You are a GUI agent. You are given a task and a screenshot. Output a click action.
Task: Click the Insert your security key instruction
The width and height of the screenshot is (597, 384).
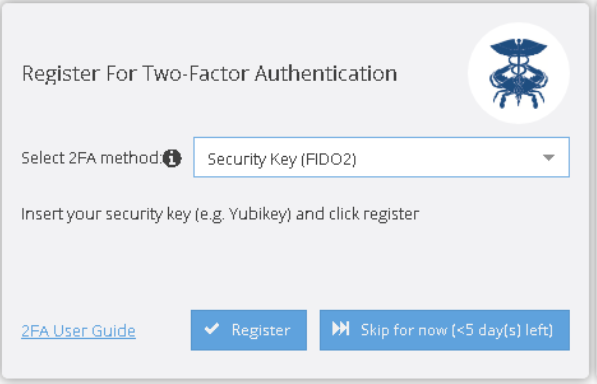220,214
